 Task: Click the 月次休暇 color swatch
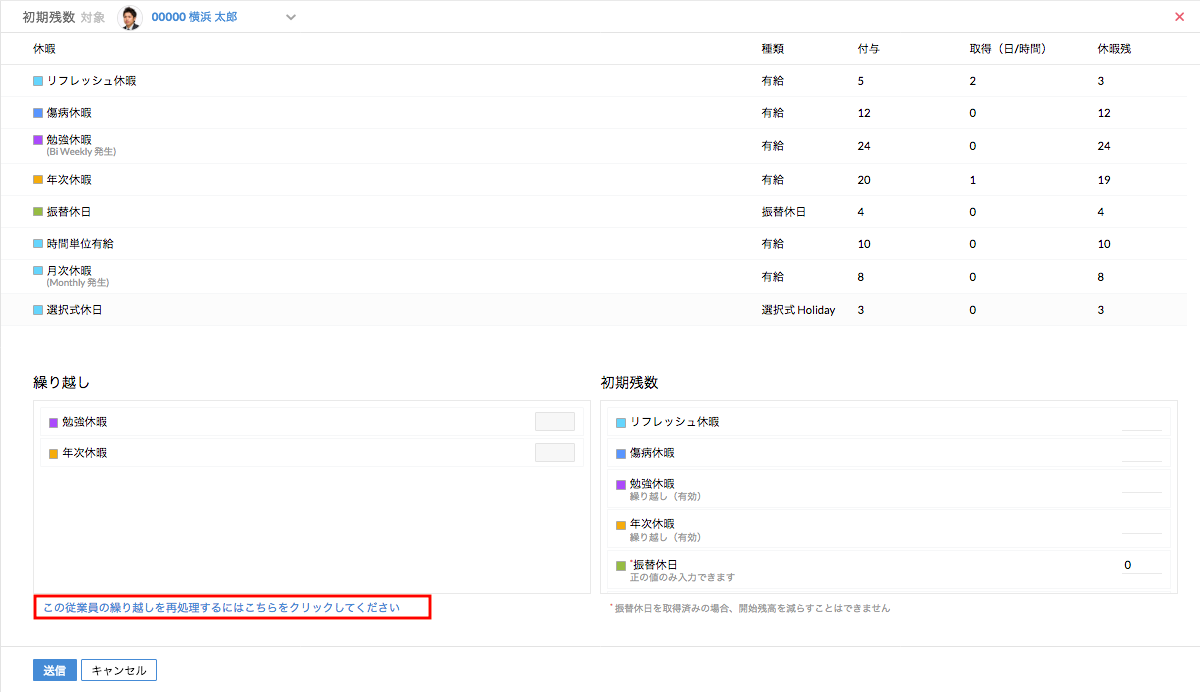tap(38, 271)
